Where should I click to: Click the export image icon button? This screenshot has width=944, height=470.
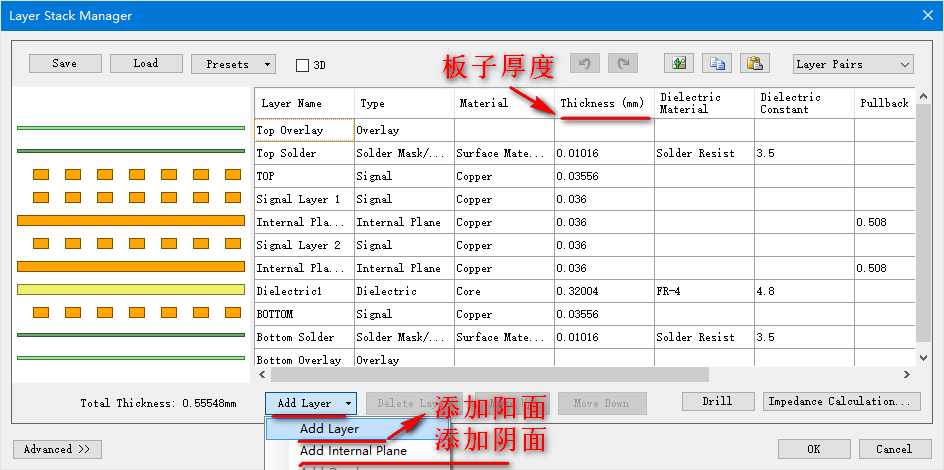point(679,64)
